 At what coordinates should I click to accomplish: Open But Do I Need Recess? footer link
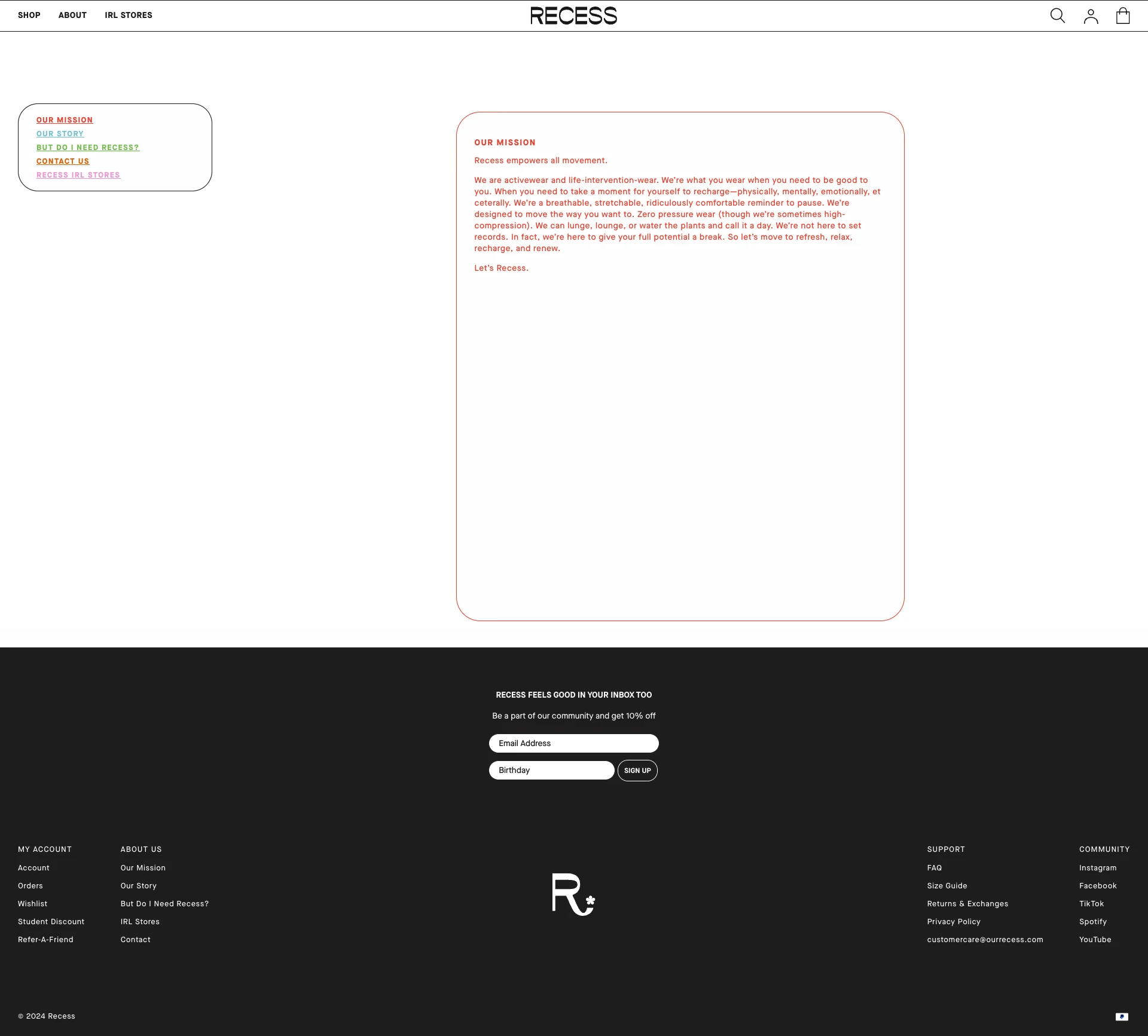[x=164, y=904]
